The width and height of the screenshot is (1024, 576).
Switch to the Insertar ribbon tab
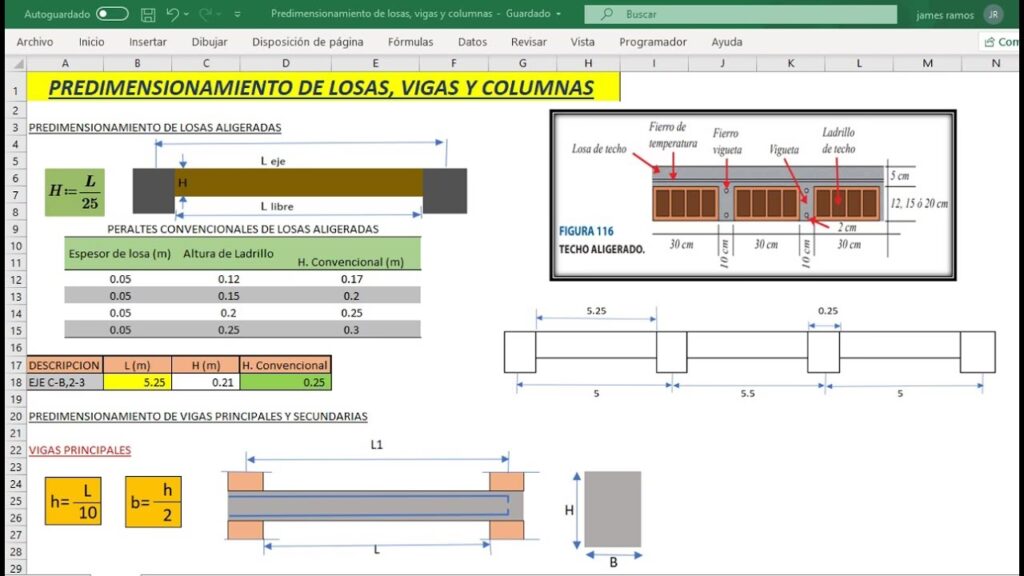147,42
